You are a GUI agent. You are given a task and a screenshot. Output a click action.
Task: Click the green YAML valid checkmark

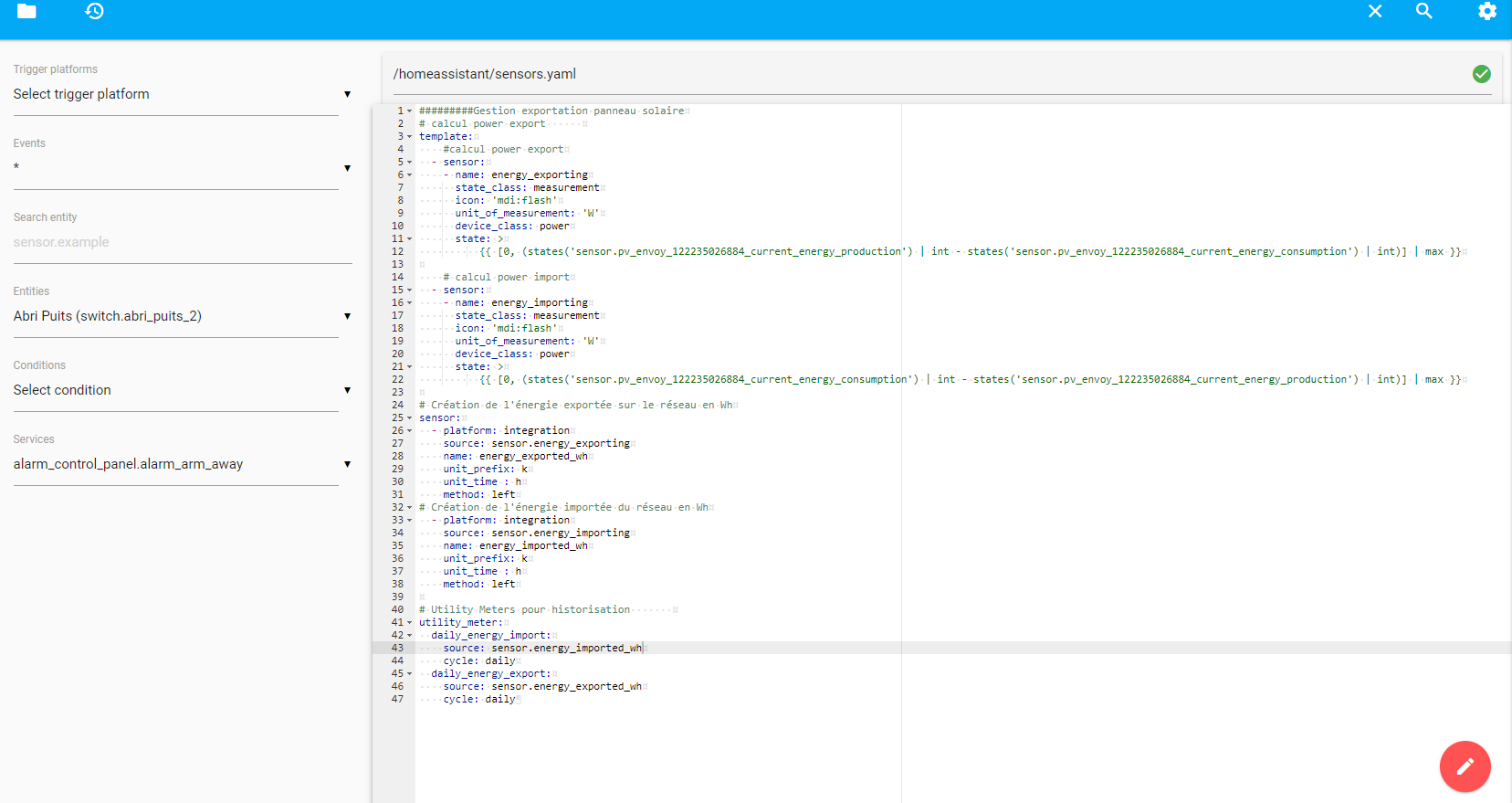tap(1482, 74)
